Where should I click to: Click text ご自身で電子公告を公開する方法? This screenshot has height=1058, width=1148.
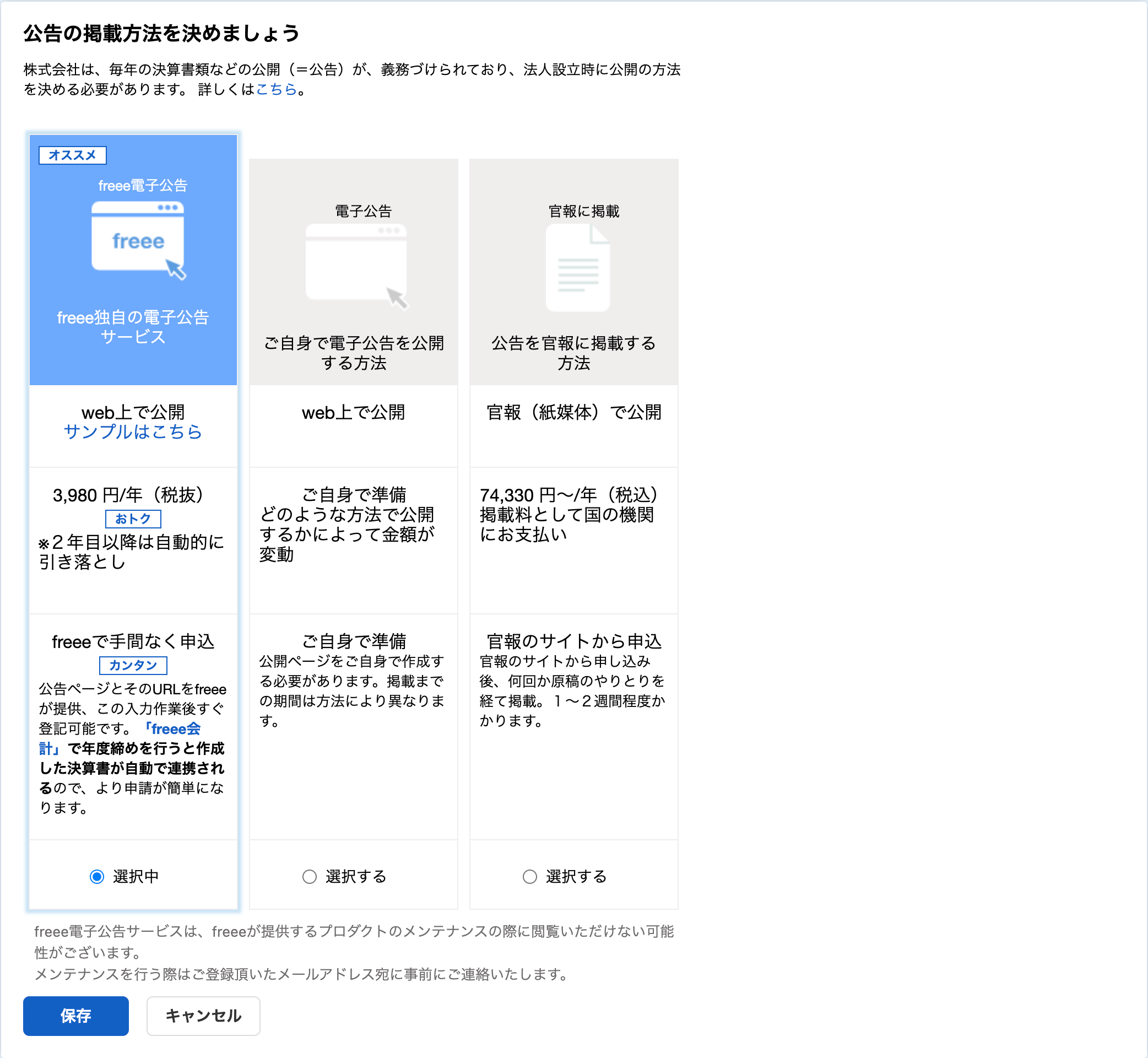click(x=354, y=353)
